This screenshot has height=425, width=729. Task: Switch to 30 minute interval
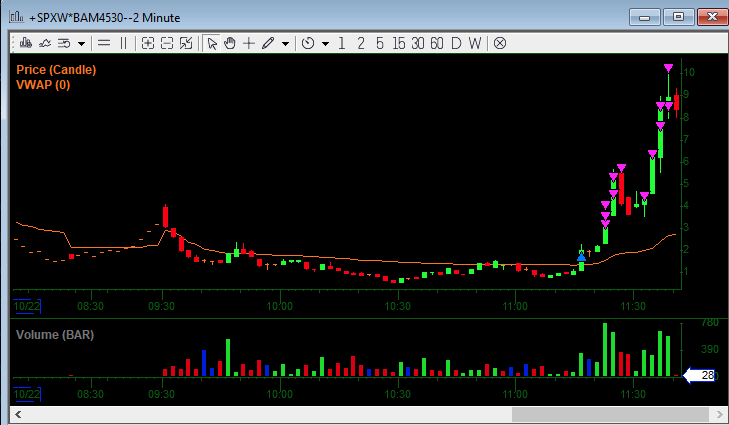pyautogui.click(x=418, y=43)
